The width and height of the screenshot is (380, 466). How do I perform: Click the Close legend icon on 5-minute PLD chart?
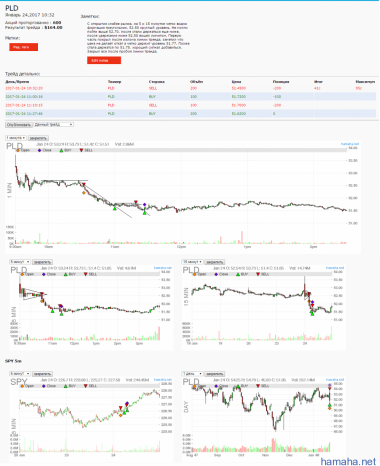click(44, 274)
